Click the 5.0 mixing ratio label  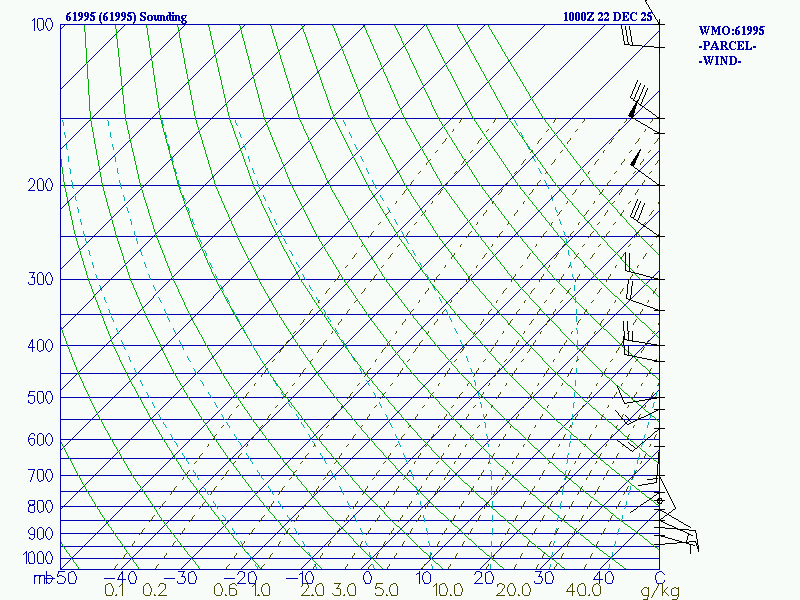[386, 590]
